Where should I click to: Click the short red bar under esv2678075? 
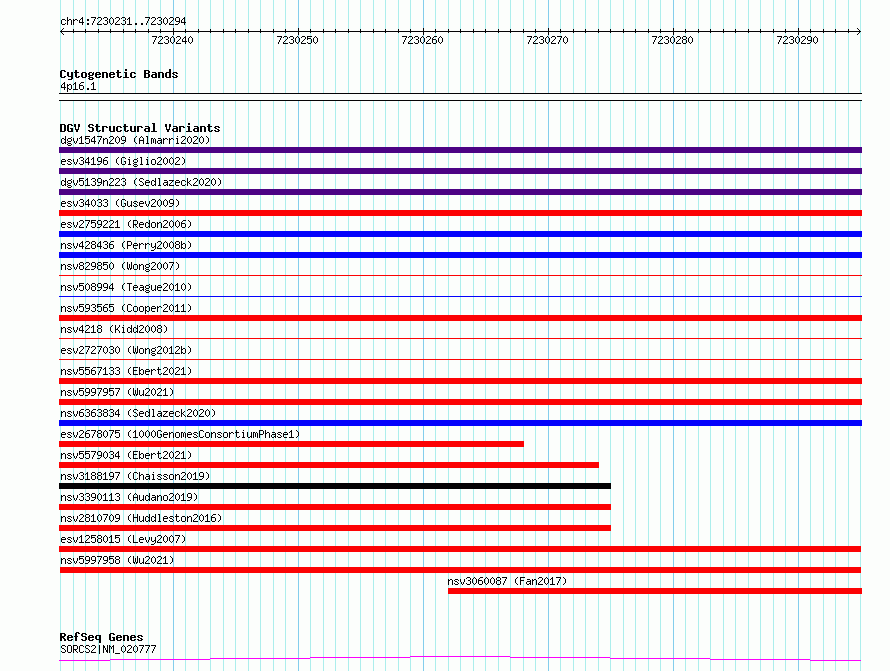click(291, 444)
